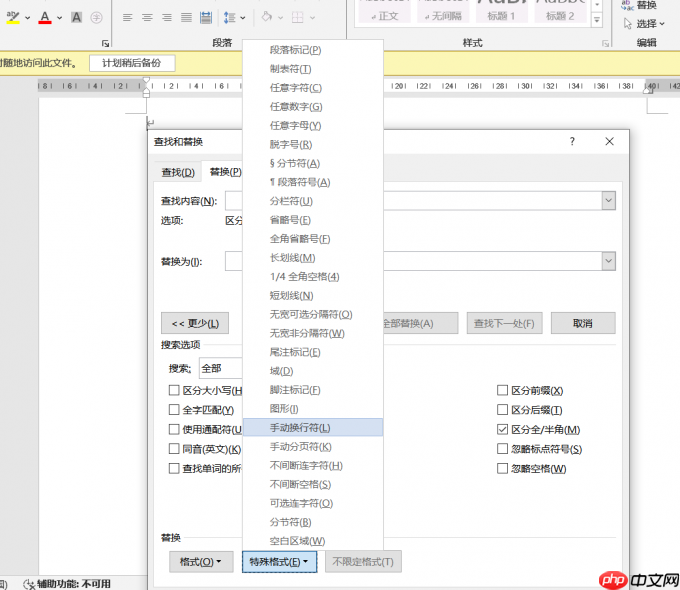The height and width of the screenshot is (590, 680).
Task: Open the borders dropdown arrow
Action: click(312, 18)
